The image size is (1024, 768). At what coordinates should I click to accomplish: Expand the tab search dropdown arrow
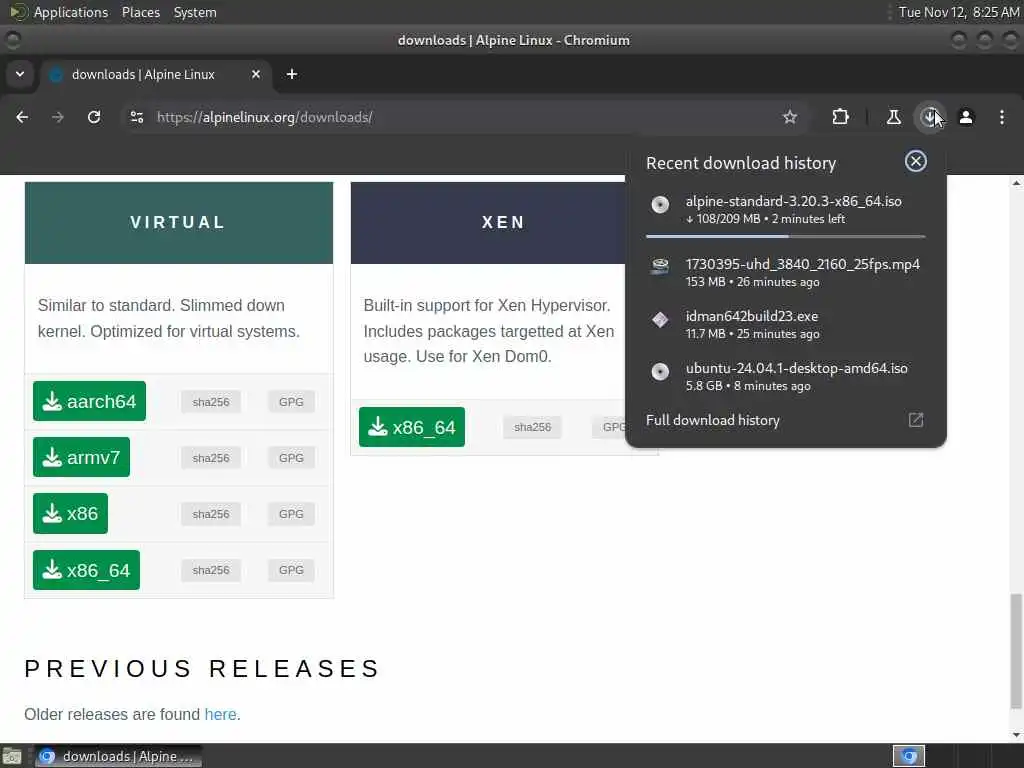point(20,74)
